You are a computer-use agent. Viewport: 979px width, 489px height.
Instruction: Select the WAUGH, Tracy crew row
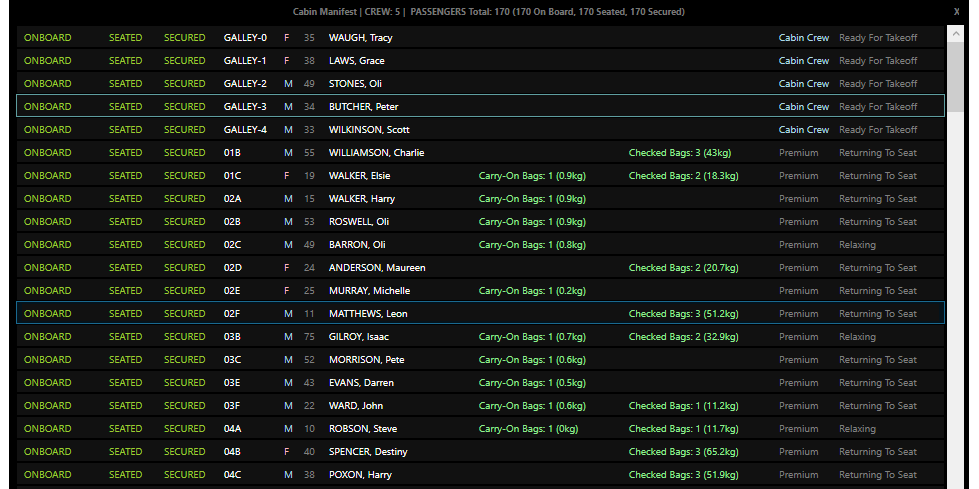pyautogui.click(x=480, y=37)
